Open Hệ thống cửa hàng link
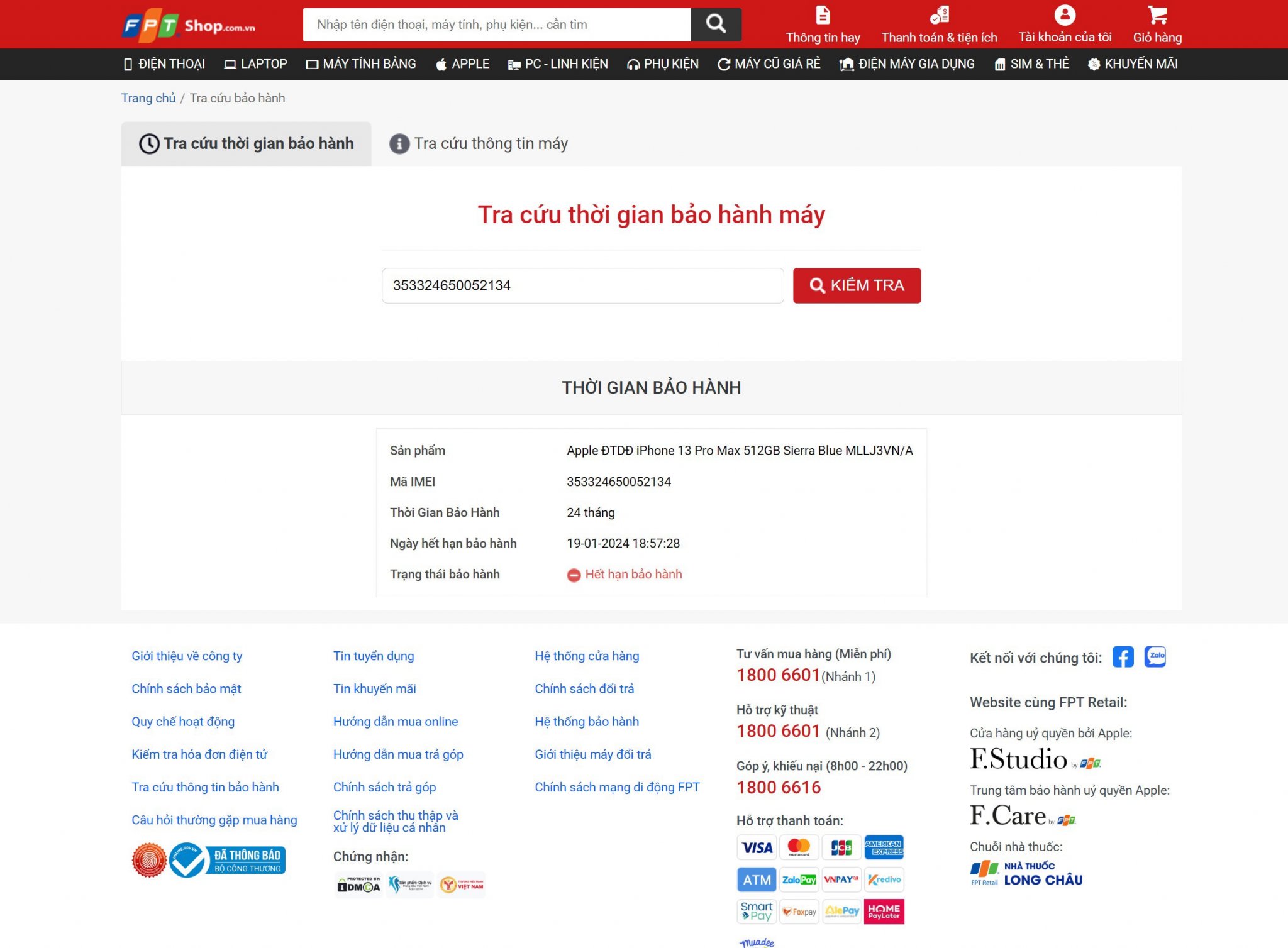Screen dimensions: 1288x948 click(587, 656)
